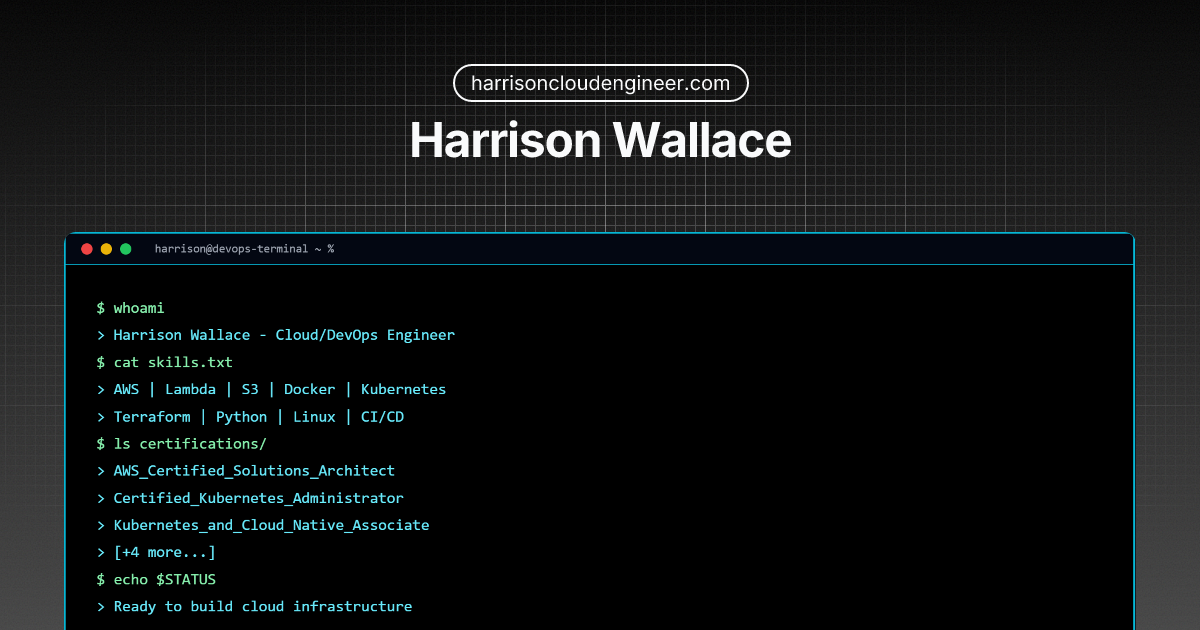Click the Harrison Wallace heading
The image size is (1200, 630).
tap(600, 141)
